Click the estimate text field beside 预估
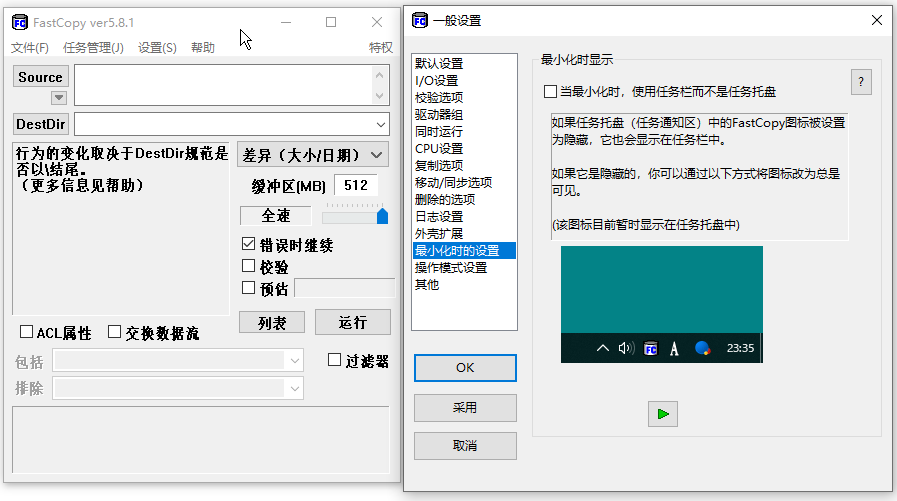The width and height of the screenshot is (897, 501). coord(345,288)
